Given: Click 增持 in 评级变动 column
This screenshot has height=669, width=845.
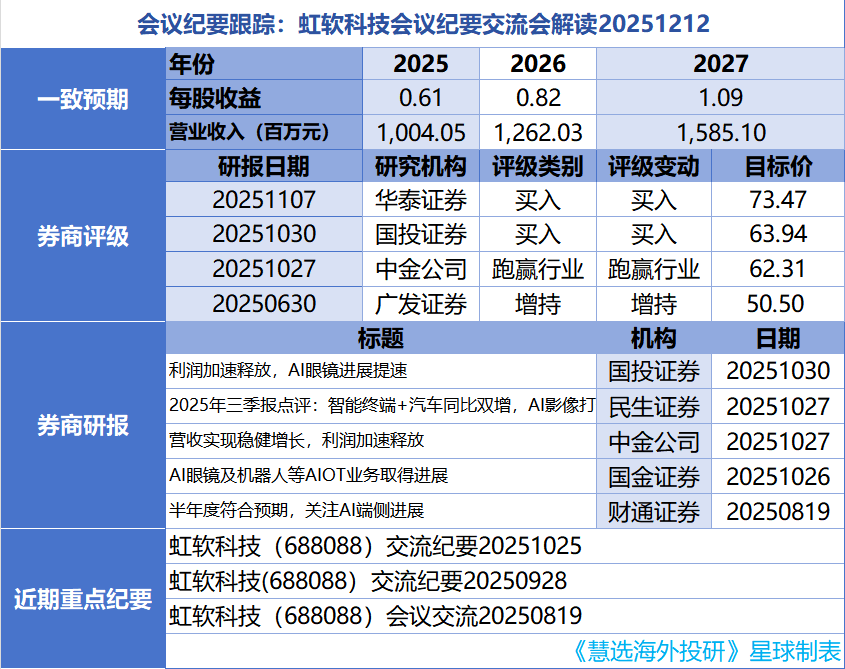Looking at the screenshot, I should click(654, 304).
